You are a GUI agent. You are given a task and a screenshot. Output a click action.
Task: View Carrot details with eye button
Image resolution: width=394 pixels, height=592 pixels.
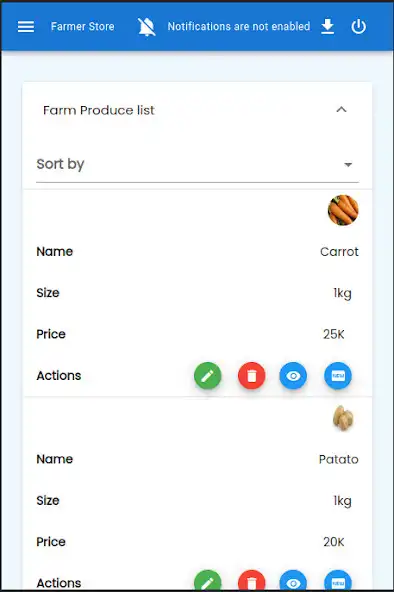point(293,376)
